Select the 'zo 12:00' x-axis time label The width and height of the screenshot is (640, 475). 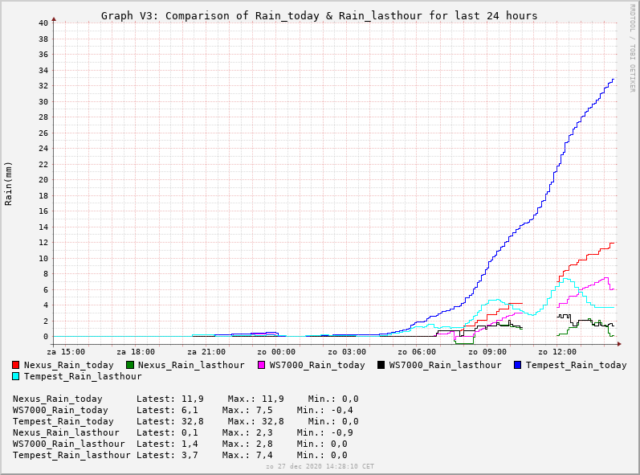[x=556, y=352]
